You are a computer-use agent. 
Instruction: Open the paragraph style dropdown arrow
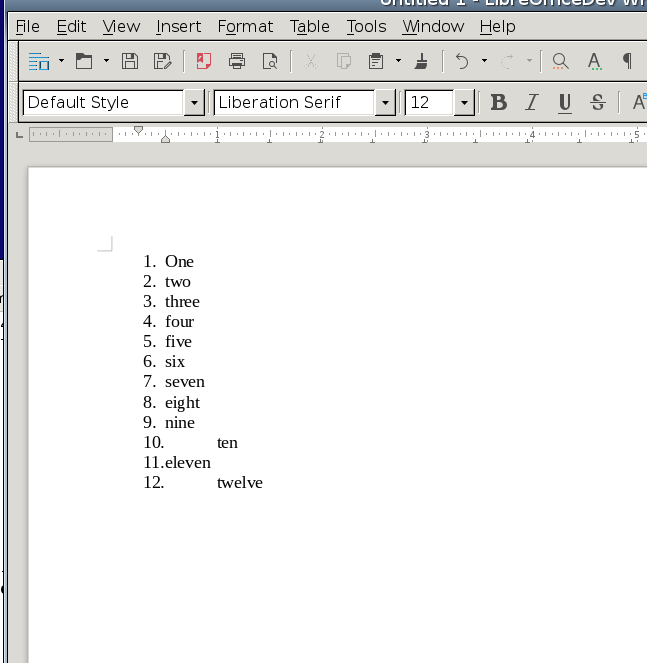click(194, 102)
